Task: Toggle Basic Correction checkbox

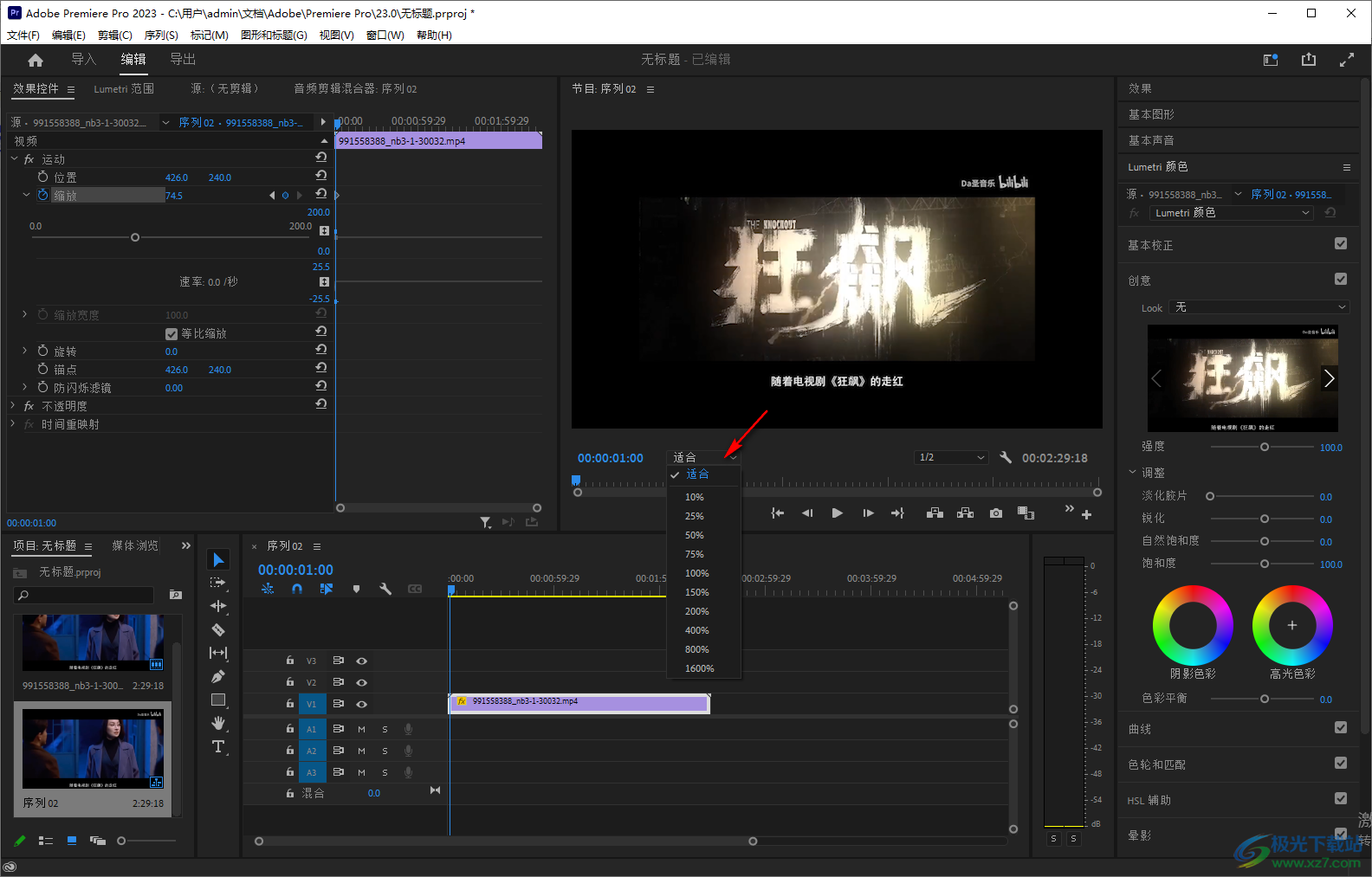Action: 1341,243
